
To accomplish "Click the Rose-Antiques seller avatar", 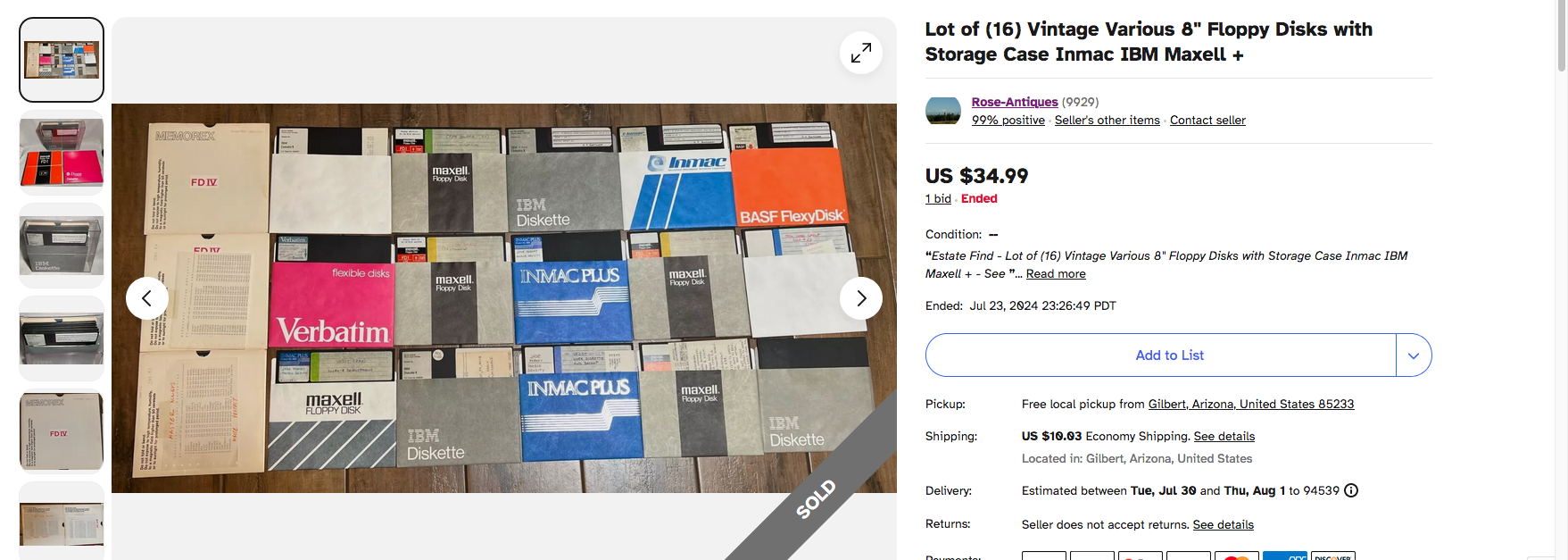I will (x=943, y=111).
